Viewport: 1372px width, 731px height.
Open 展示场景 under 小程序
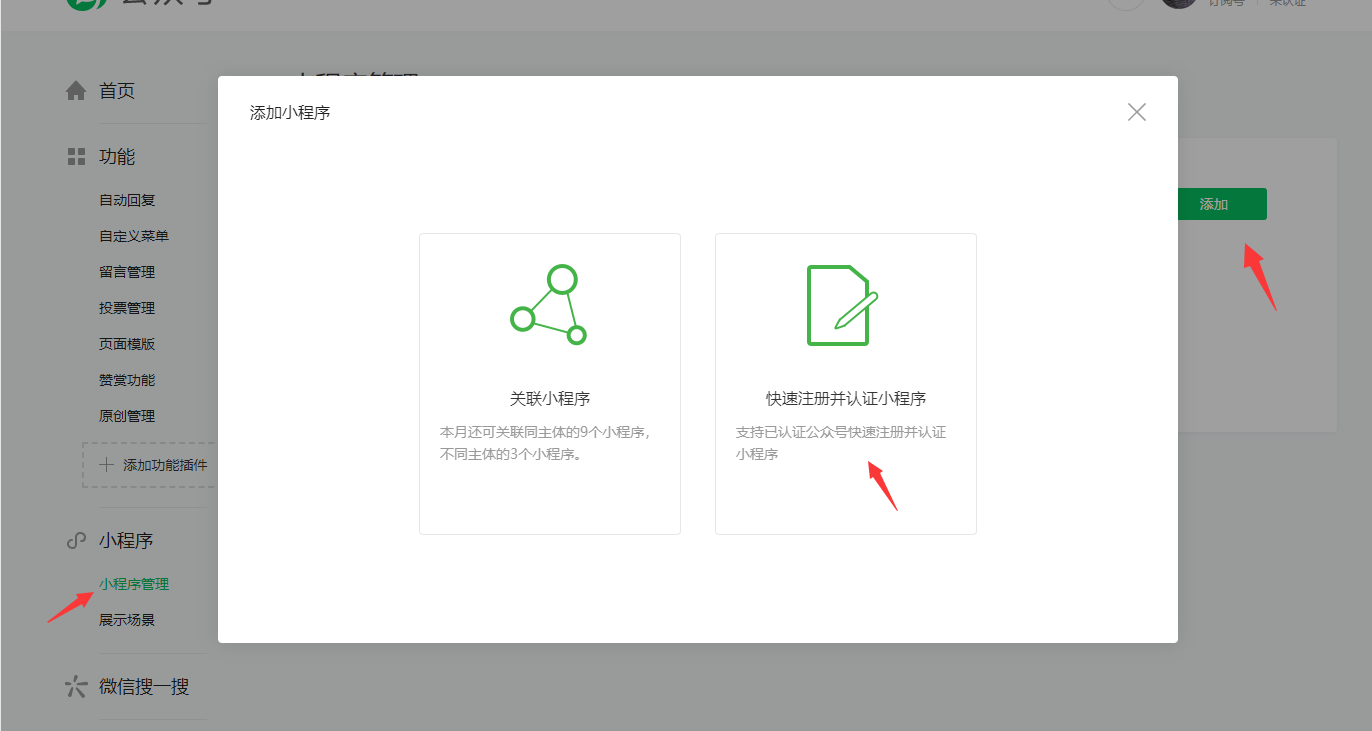[127, 620]
